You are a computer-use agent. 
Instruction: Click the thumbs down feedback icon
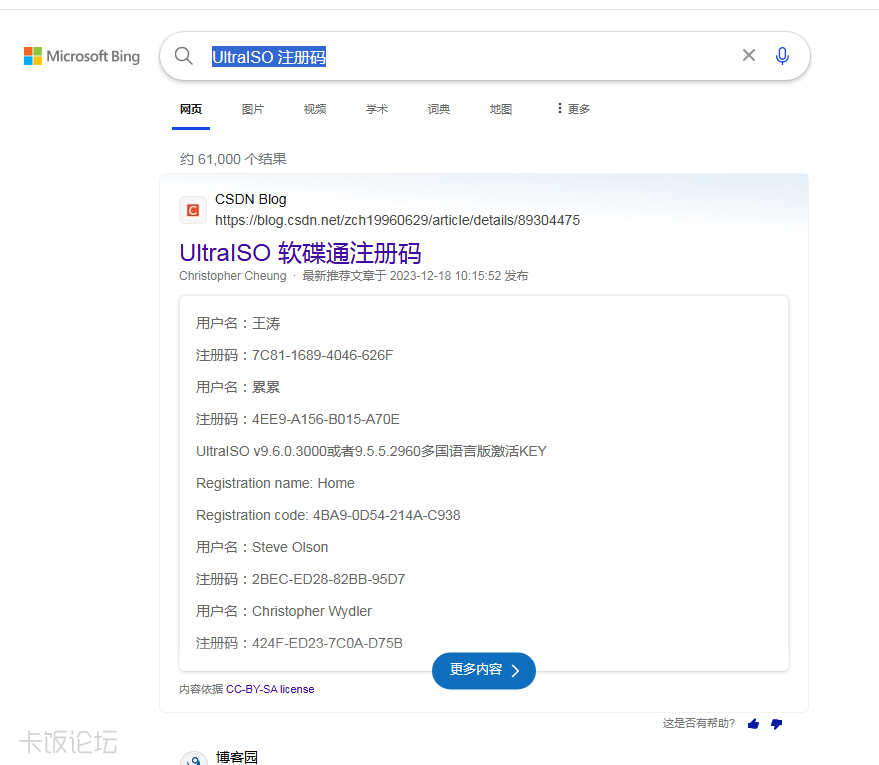776,724
